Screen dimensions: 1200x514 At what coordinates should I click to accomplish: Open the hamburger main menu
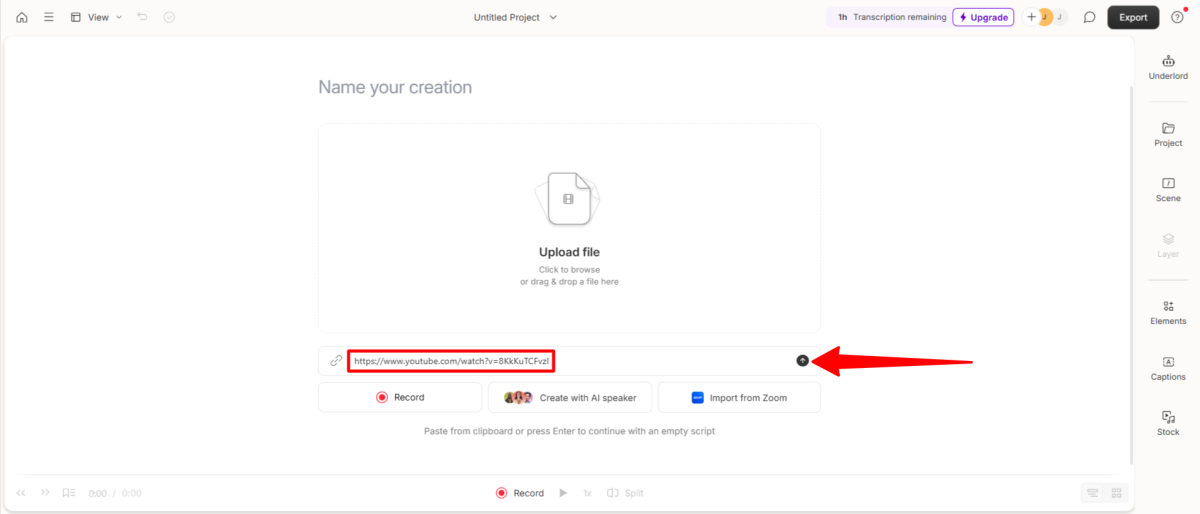pos(48,17)
